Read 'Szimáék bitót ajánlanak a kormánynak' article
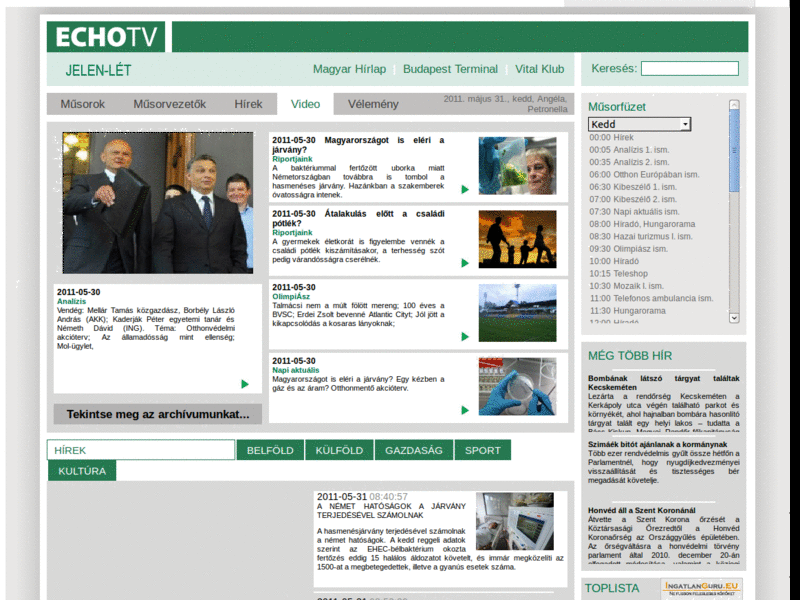The height and width of the screenshot is (600, 800). point(657,444)
